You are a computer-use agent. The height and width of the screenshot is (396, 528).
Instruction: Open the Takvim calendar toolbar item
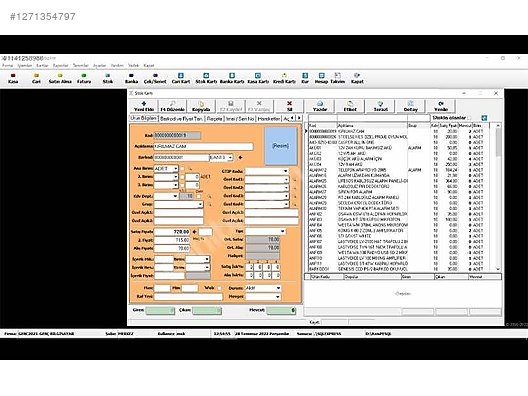pos(337,78)
